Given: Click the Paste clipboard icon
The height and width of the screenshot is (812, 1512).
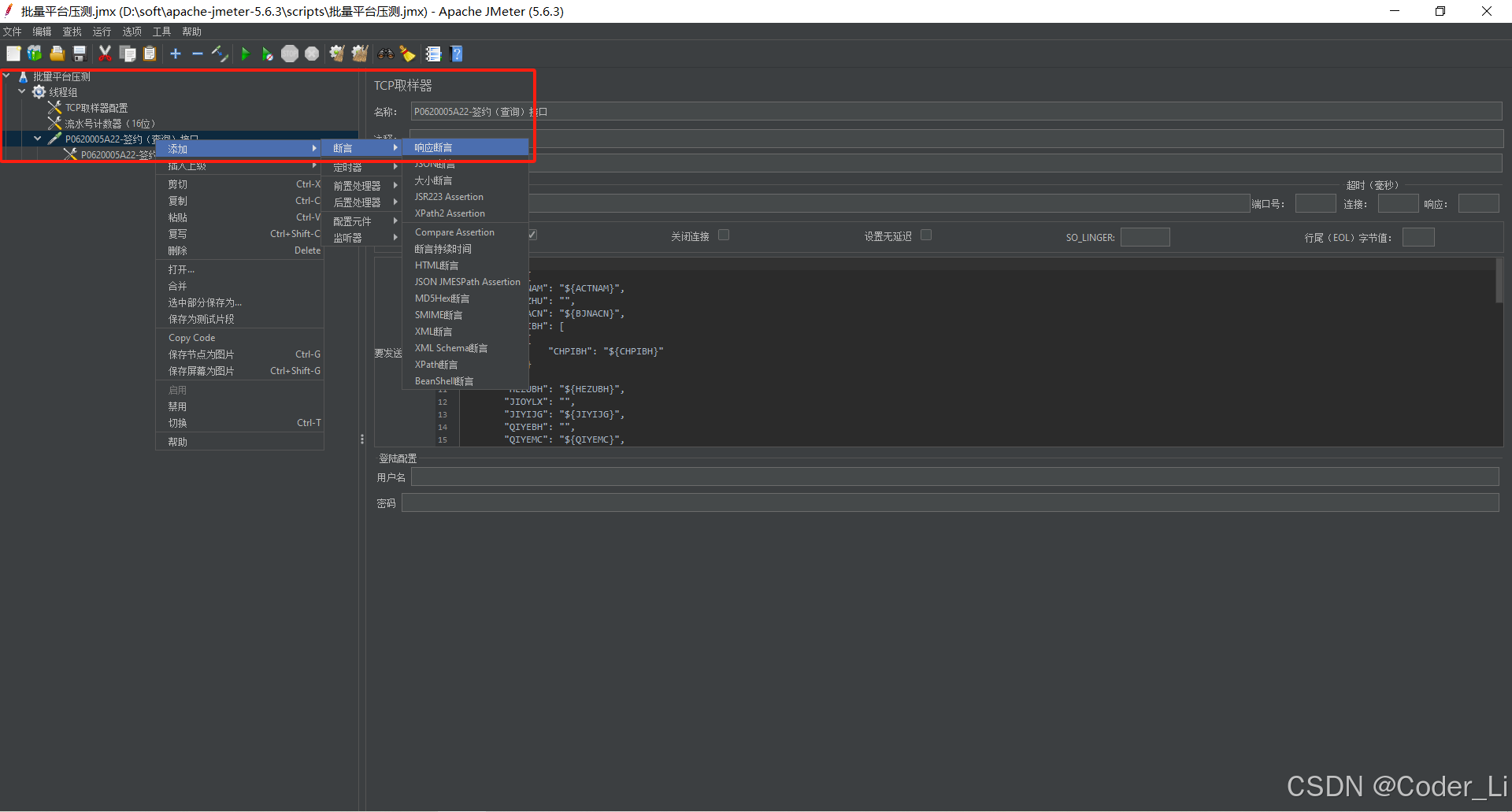Looking at the screenshot, I should [x=150, y=54].
